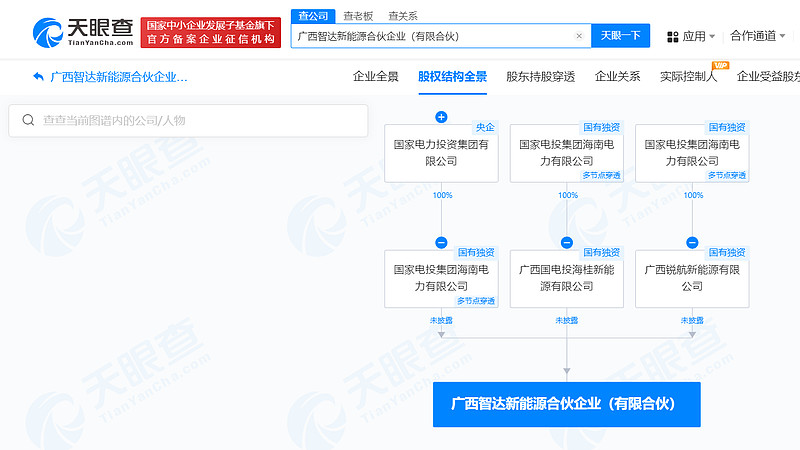800x450 pixels.
Task: Open the 应用 grid icon
Action: point(673,37)
